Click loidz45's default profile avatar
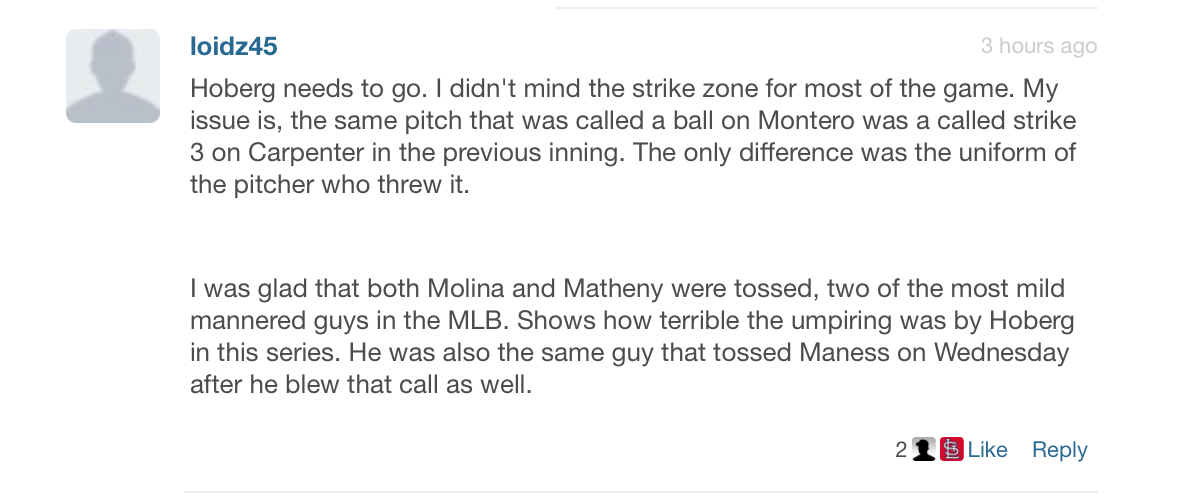Screen dimensions: 1184x500 click(x=113, y=76)
